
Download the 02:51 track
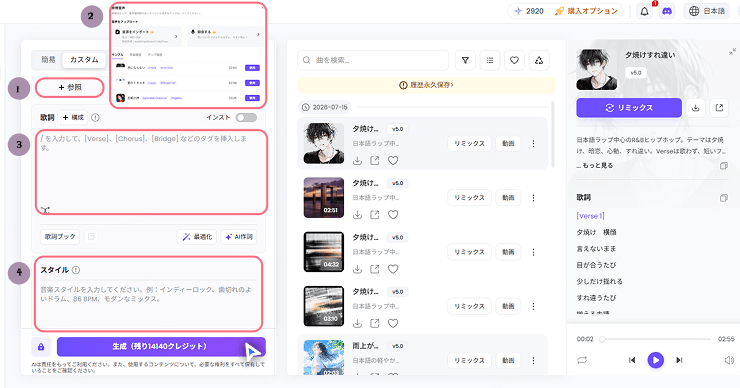click(x=358, y=215)
